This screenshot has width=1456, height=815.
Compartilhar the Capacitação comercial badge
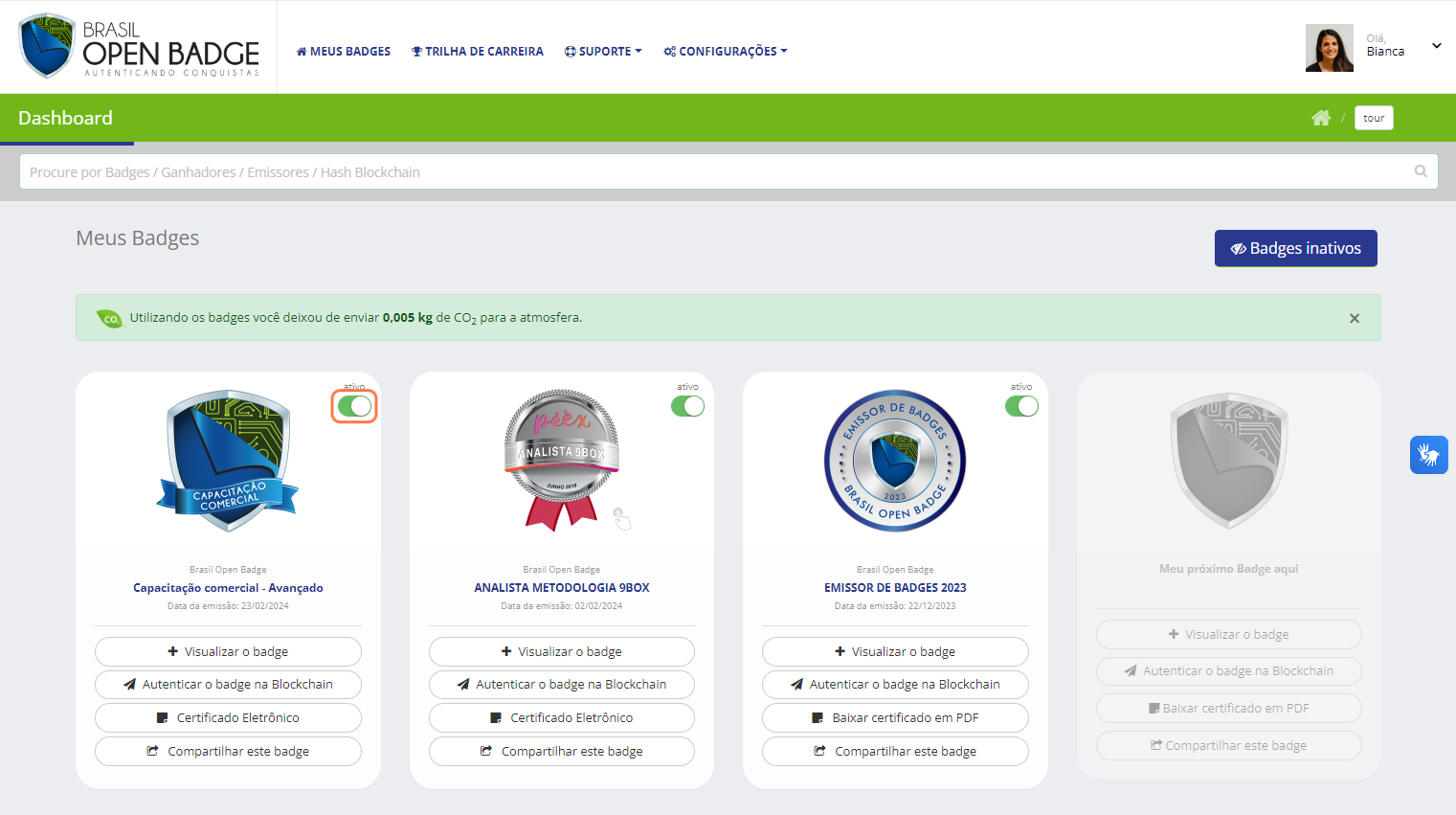tap(228, 751)
